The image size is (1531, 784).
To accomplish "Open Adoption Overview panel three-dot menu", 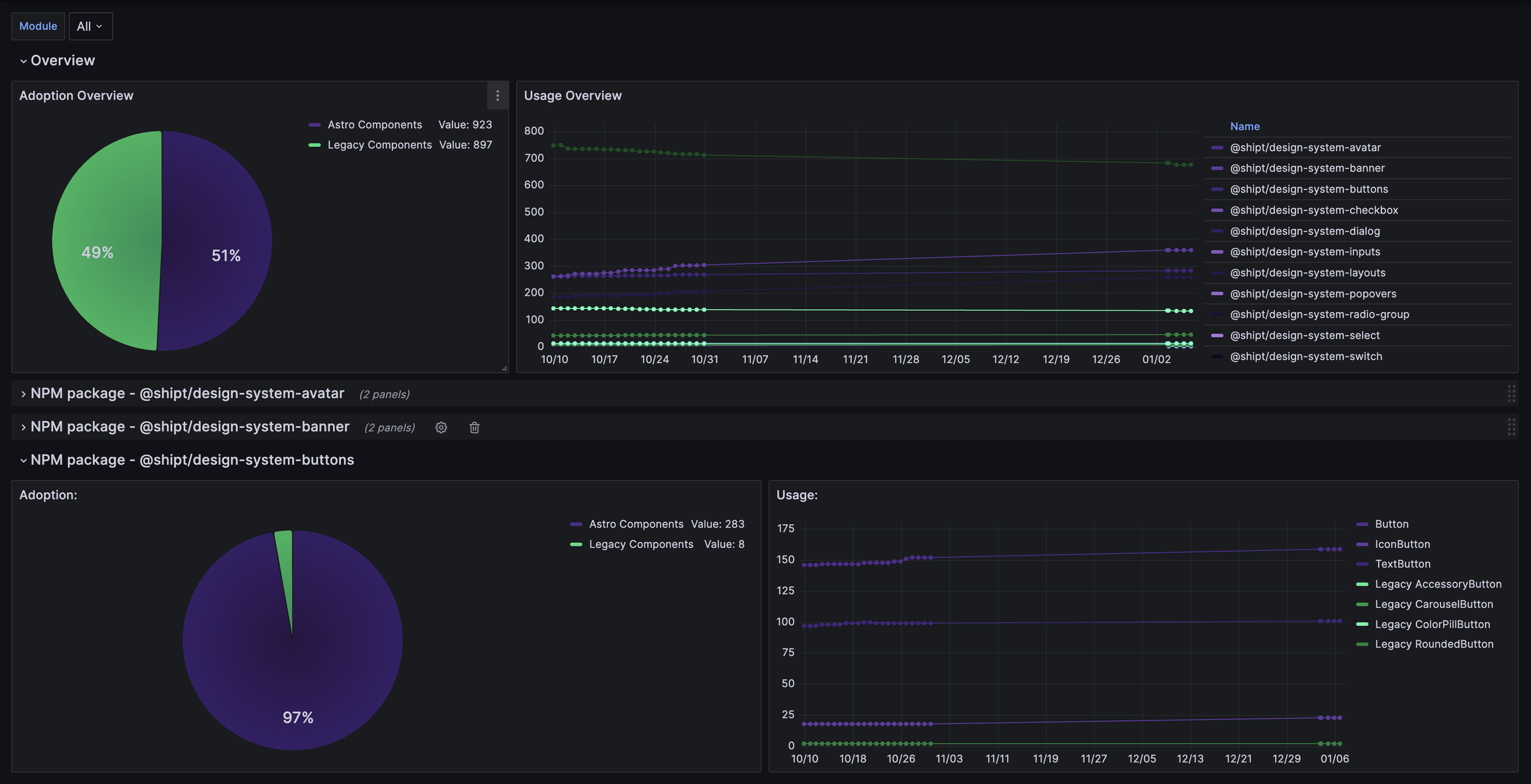I will click(497, 95).
